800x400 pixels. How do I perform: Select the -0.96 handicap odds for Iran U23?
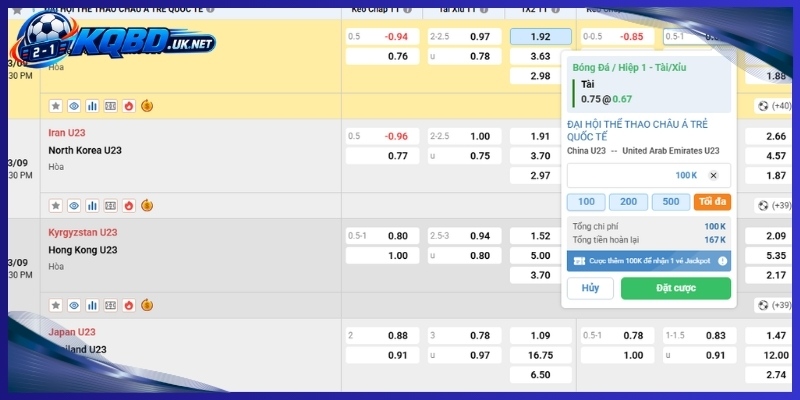pos(383,136)
